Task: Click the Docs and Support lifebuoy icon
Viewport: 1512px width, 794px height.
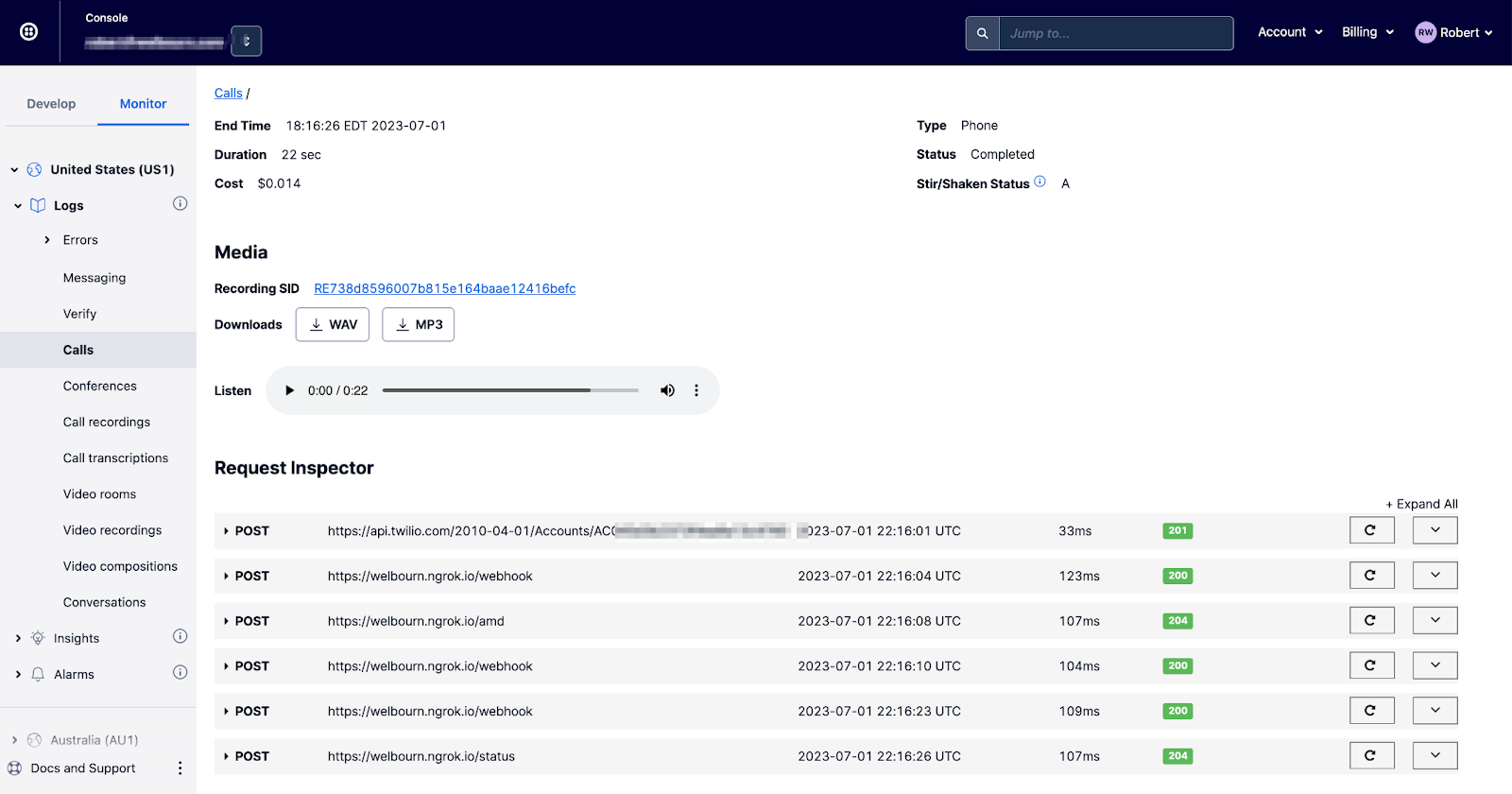Action: click(x=15, y=768)
